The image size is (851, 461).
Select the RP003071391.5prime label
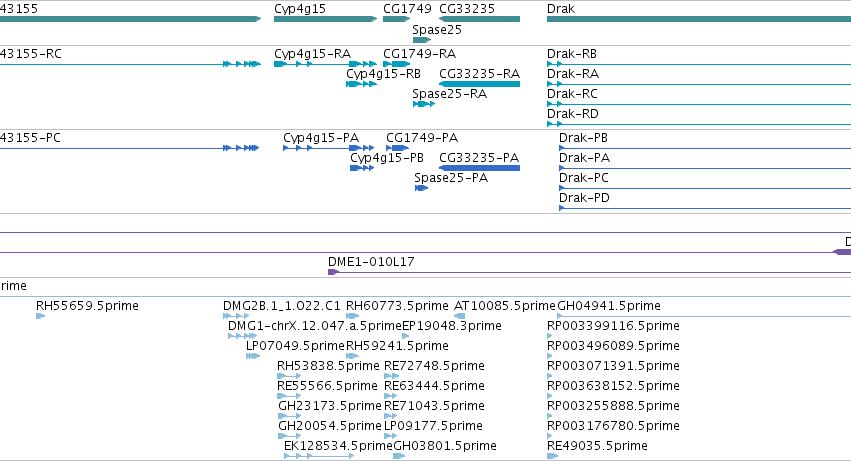(613, 366)
